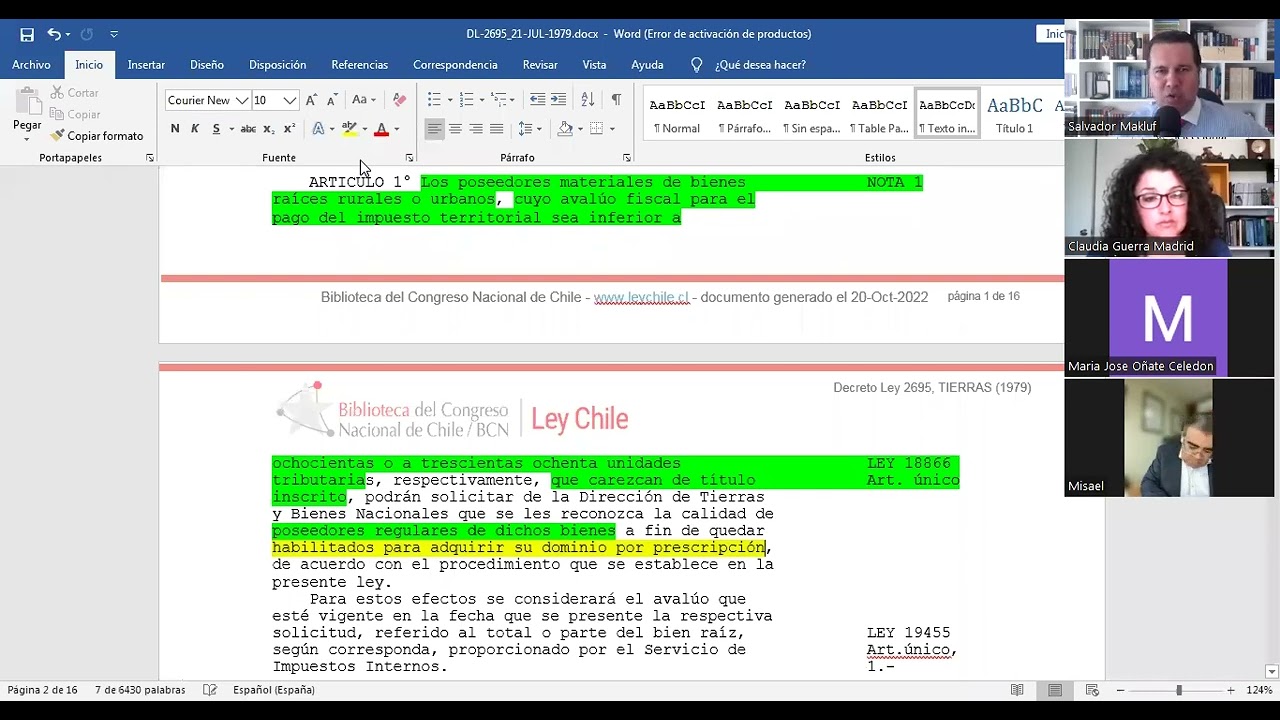Switch to the Vista tab

594,65
